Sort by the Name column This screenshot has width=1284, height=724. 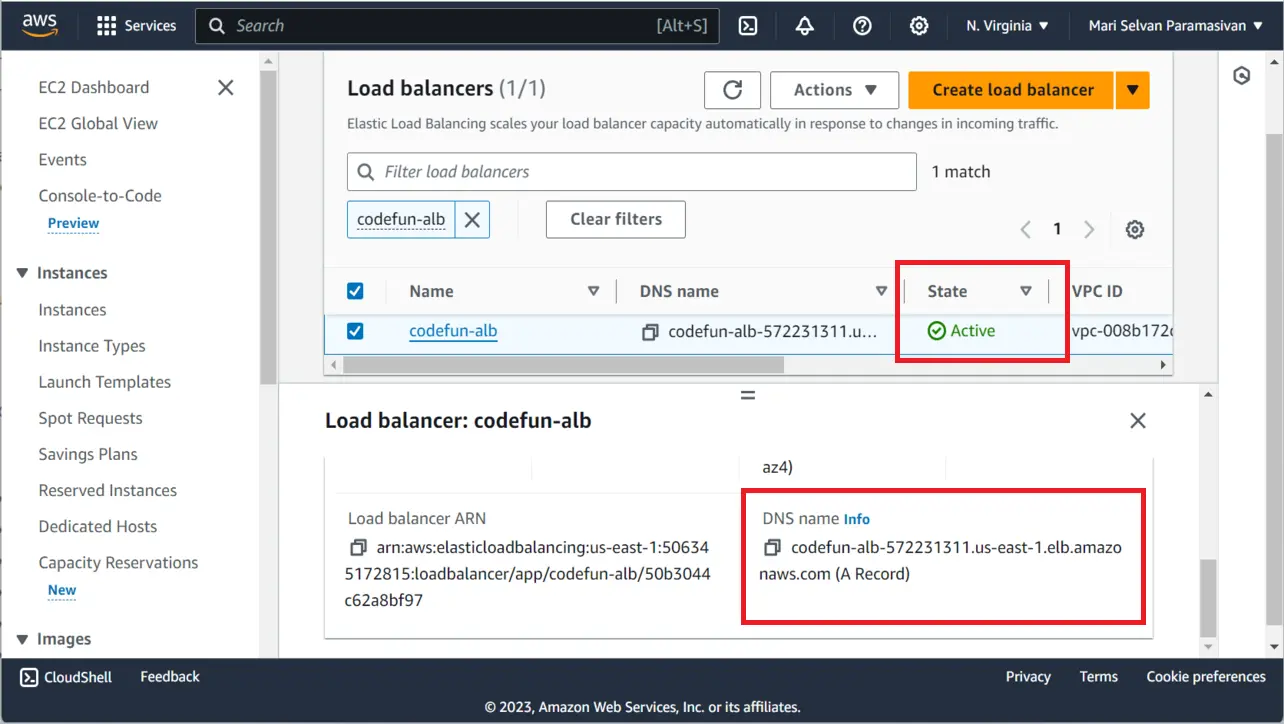coord(593,291)
